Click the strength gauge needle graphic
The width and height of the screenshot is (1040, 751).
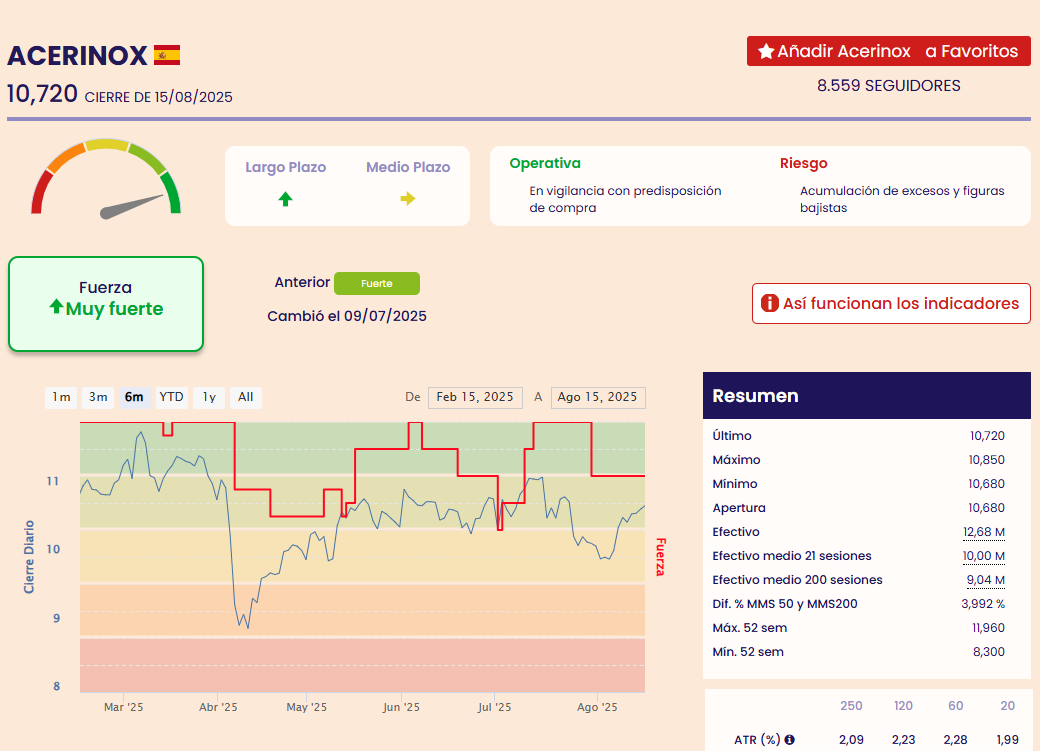click(x=131, y=206)
